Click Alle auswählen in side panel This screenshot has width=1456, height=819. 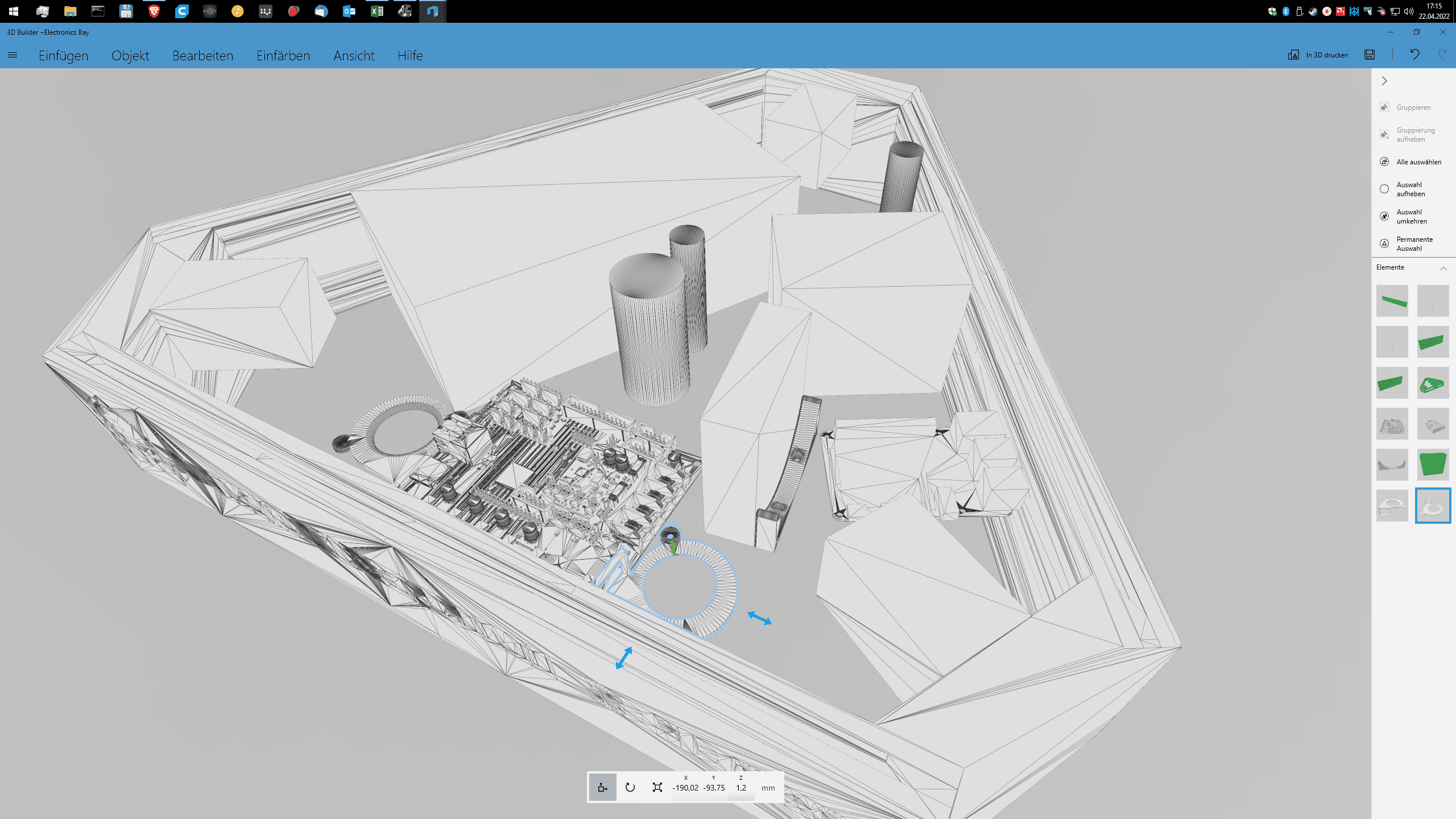coord(1418,162)
